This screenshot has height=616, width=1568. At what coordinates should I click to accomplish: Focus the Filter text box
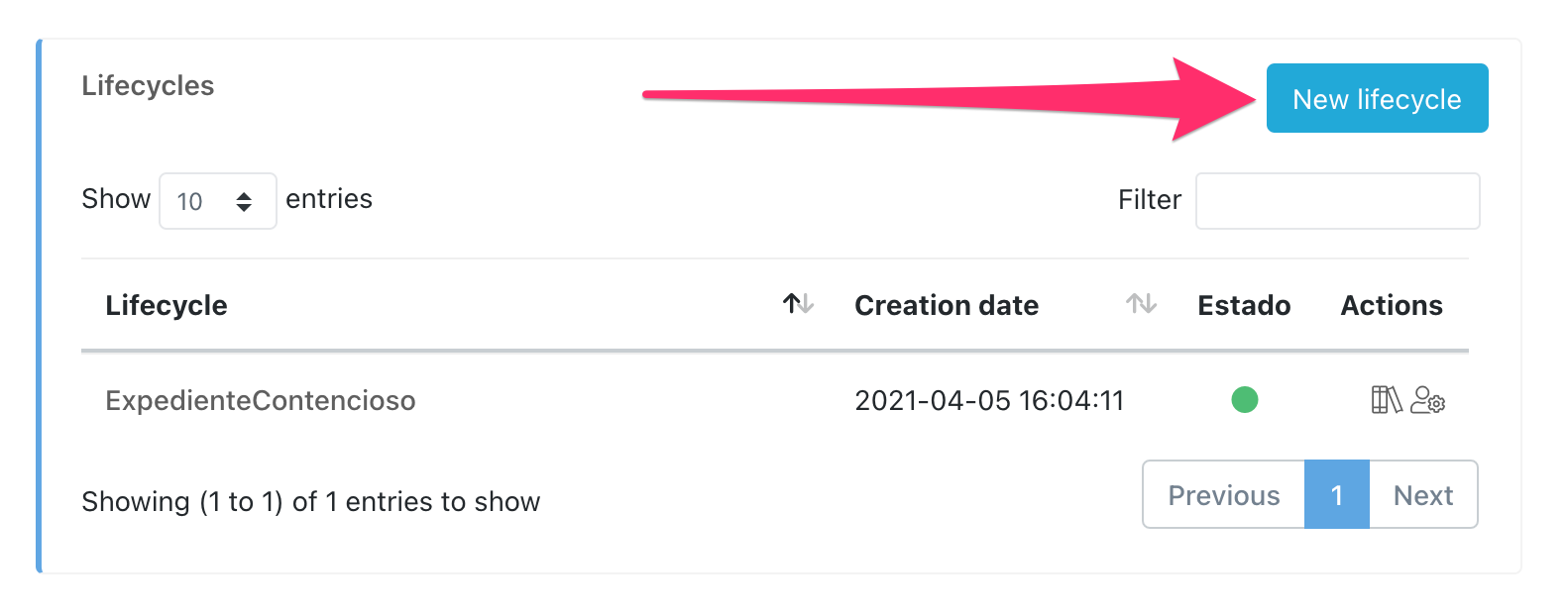1337,201
